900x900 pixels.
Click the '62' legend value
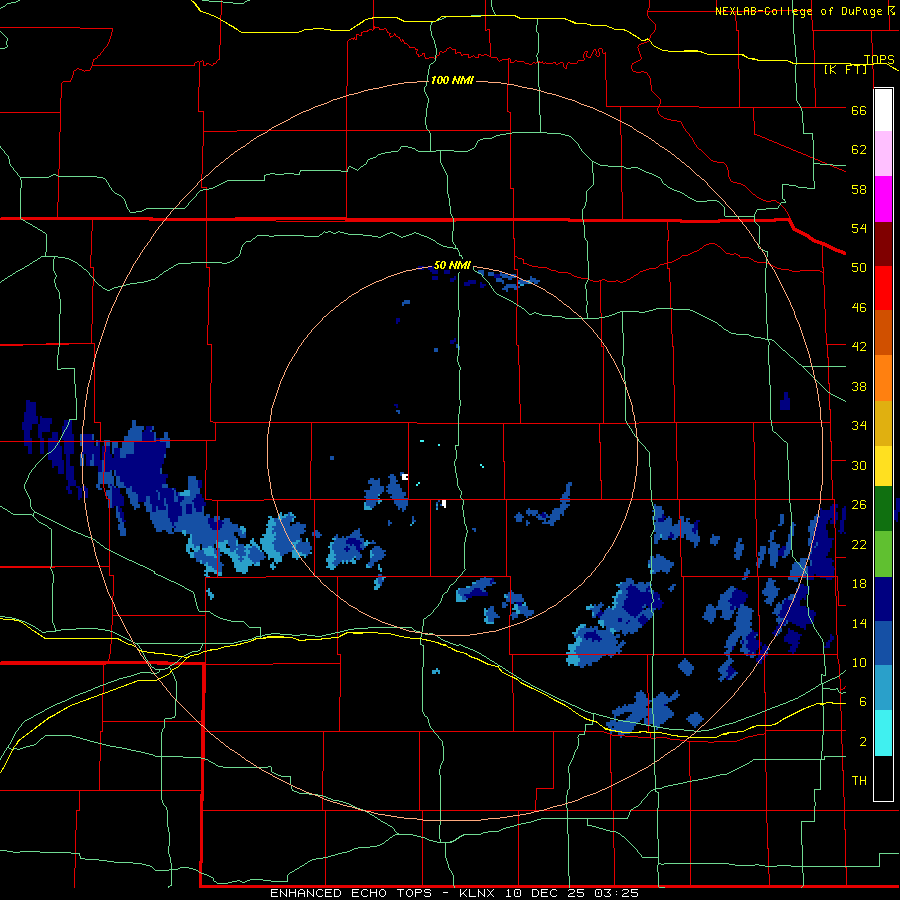(859, 150)
